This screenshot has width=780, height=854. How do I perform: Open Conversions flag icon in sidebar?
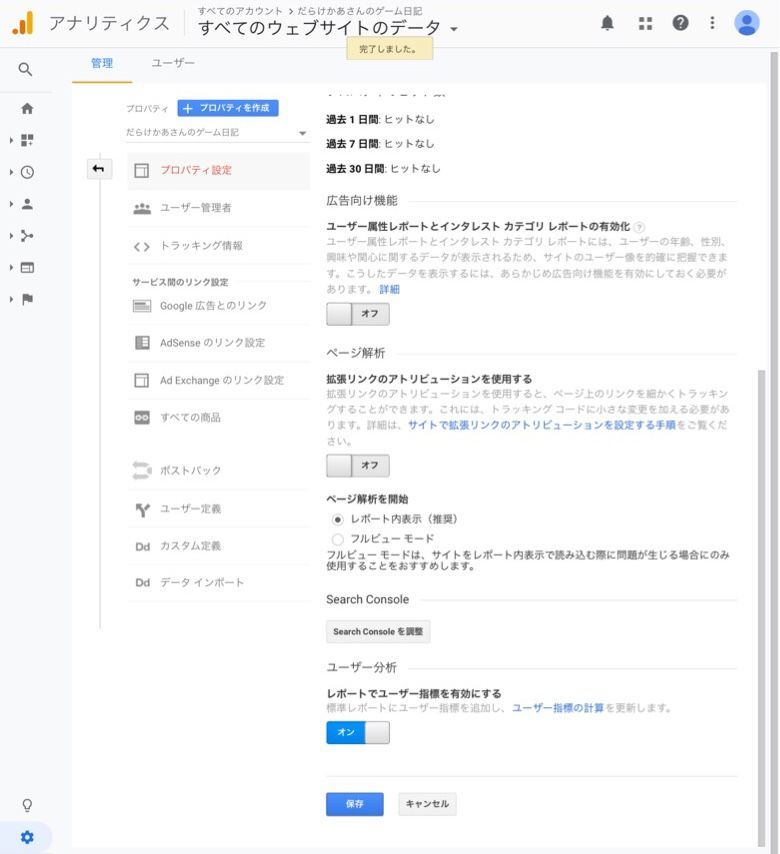(x=27, y=299)
